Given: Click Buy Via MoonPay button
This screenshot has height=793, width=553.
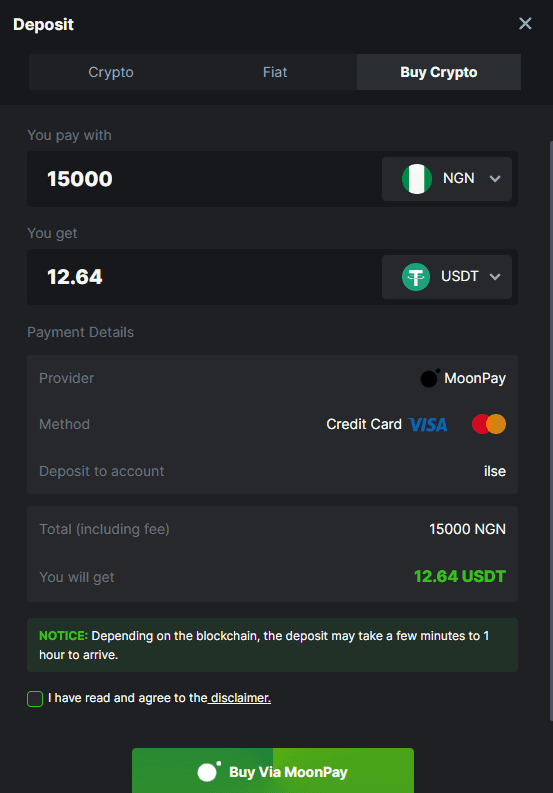Looking at the screenshot, I should point(273,770).
